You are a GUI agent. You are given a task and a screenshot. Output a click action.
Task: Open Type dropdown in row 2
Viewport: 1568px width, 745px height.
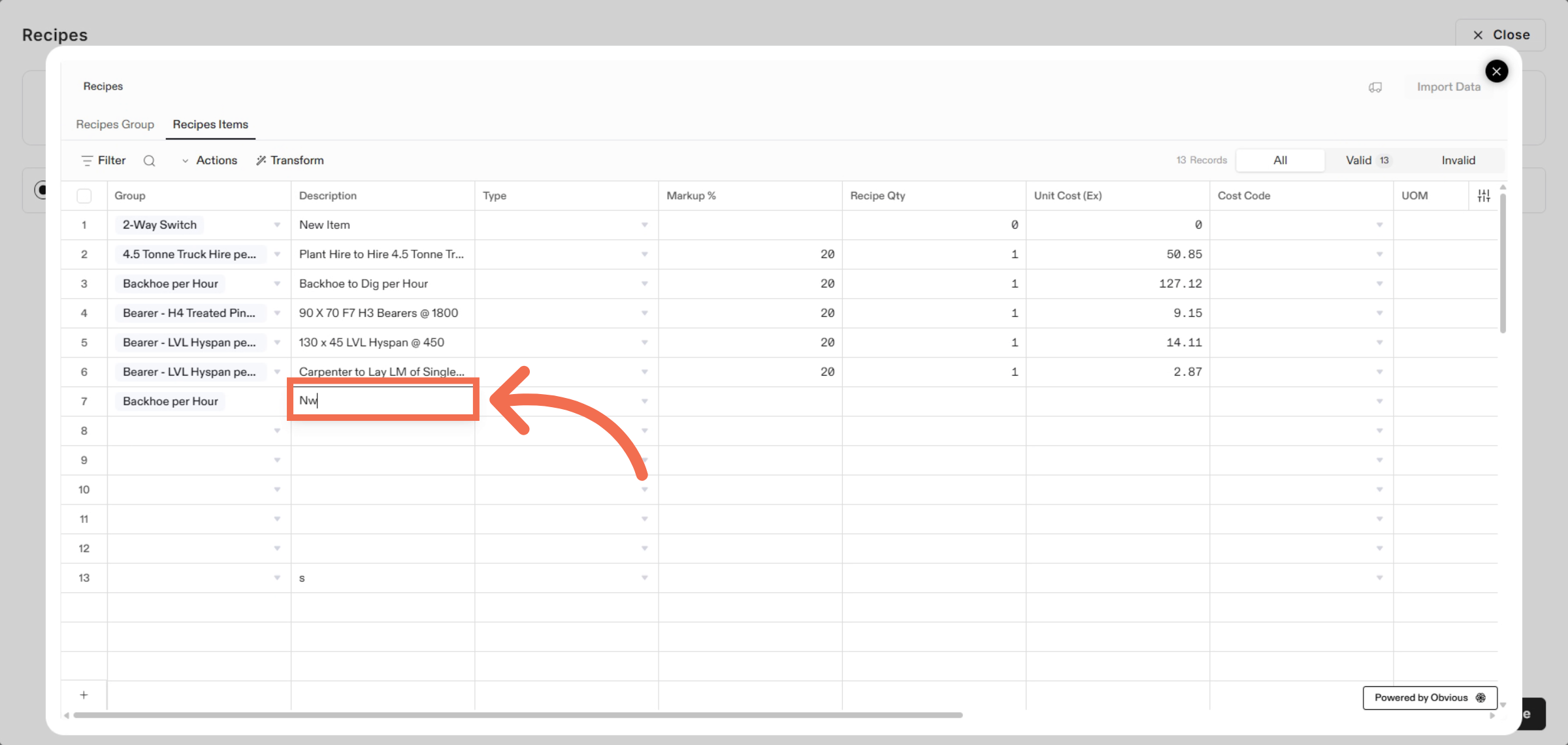pyautogui.click(x=644, y=254)
